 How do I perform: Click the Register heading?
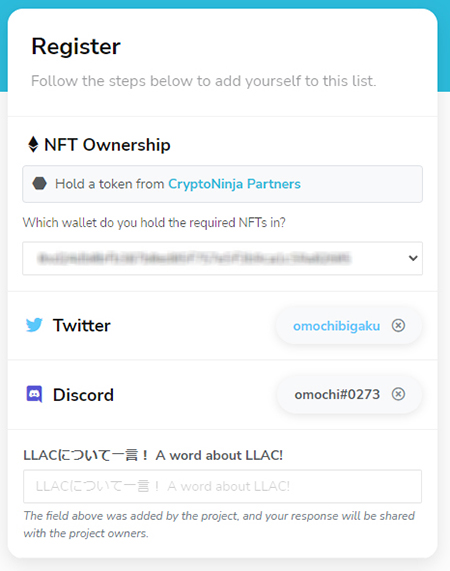76,47
